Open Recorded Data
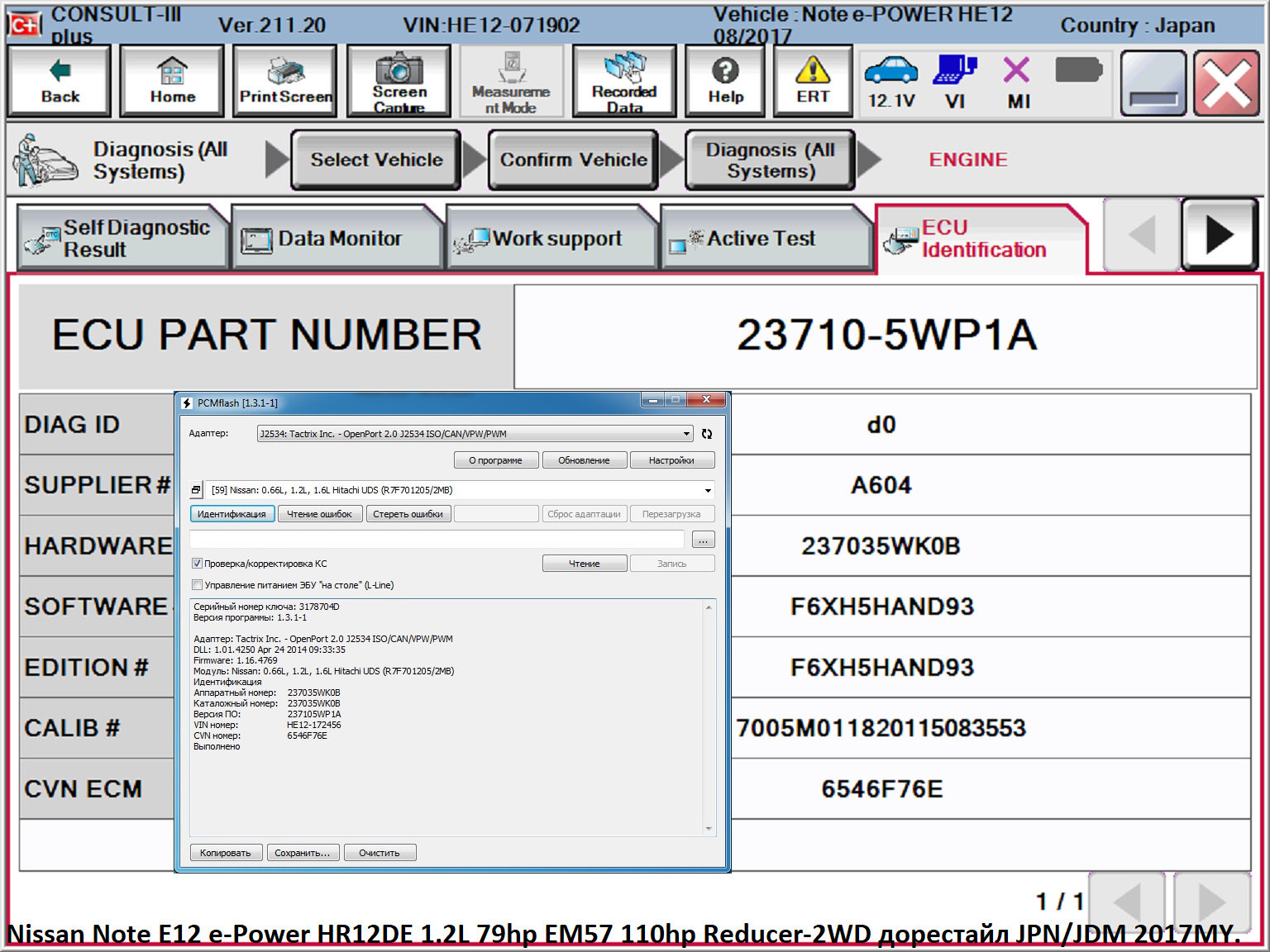This screenshot has width=1270, height=952. click(624, 80)
